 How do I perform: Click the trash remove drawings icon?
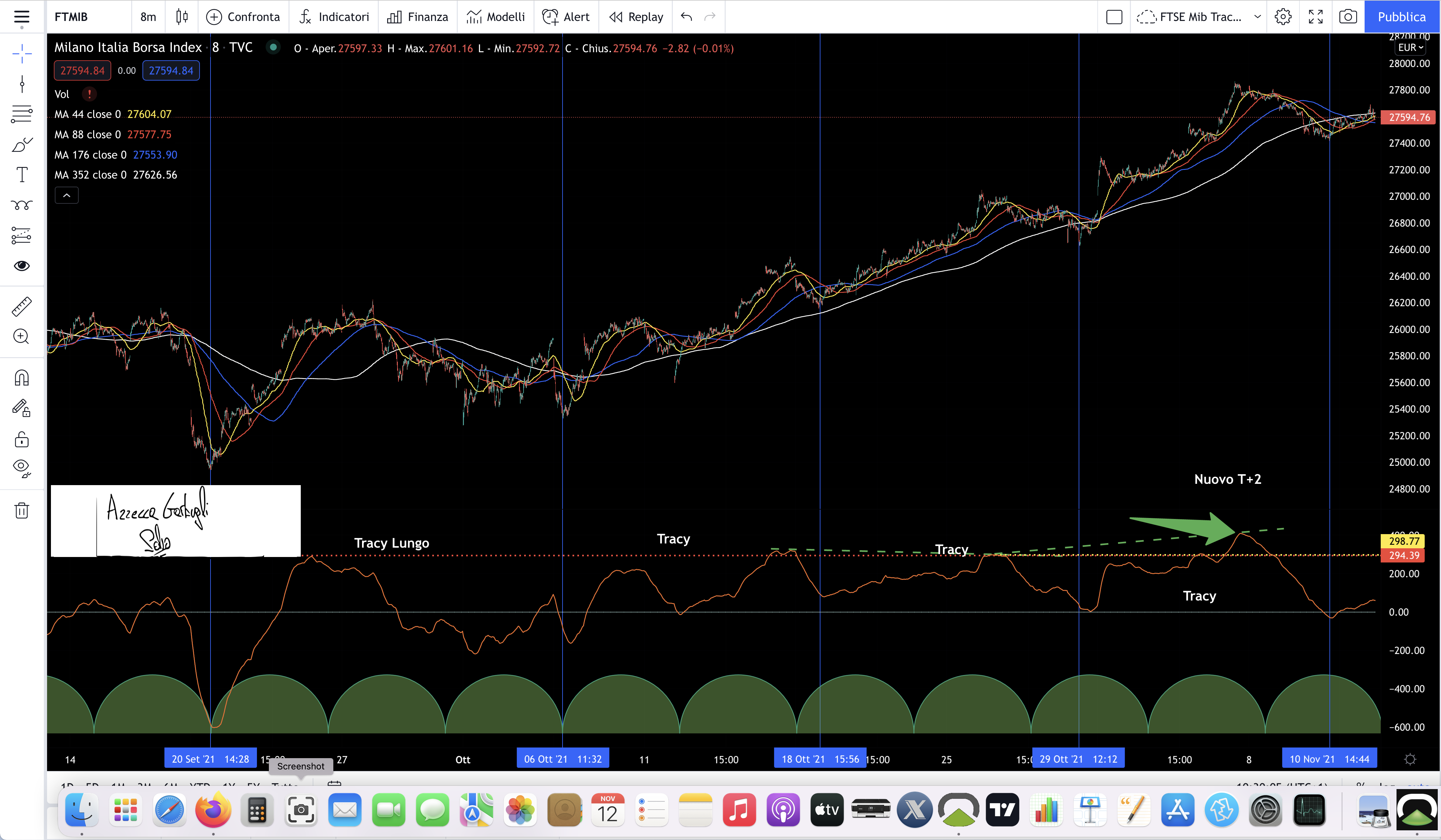(22, 511)
